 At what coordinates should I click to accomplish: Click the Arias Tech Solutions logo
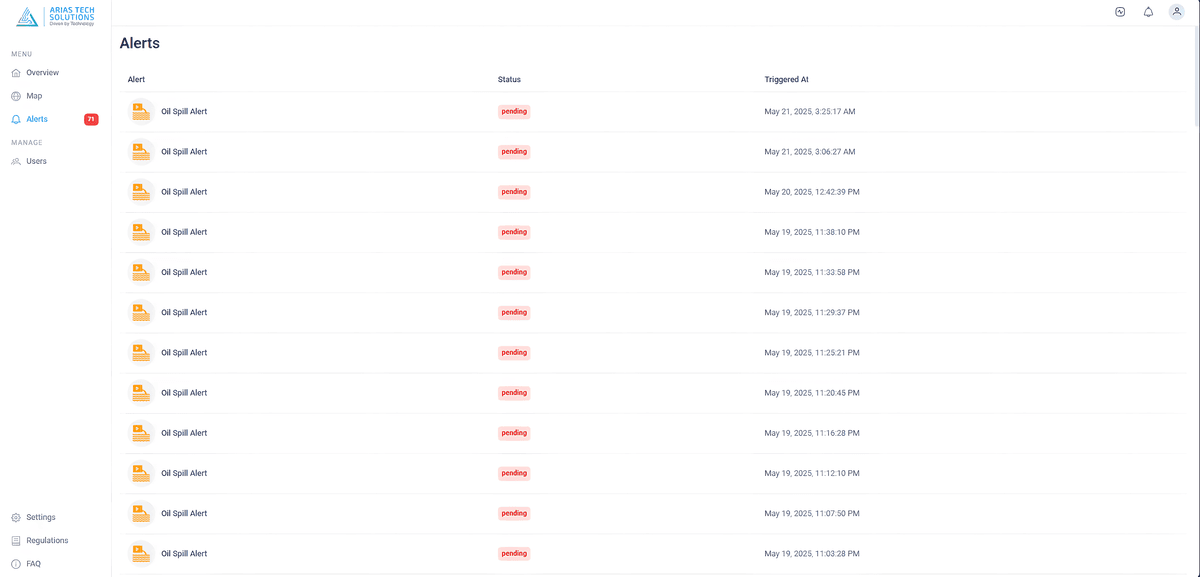(56, 17)
